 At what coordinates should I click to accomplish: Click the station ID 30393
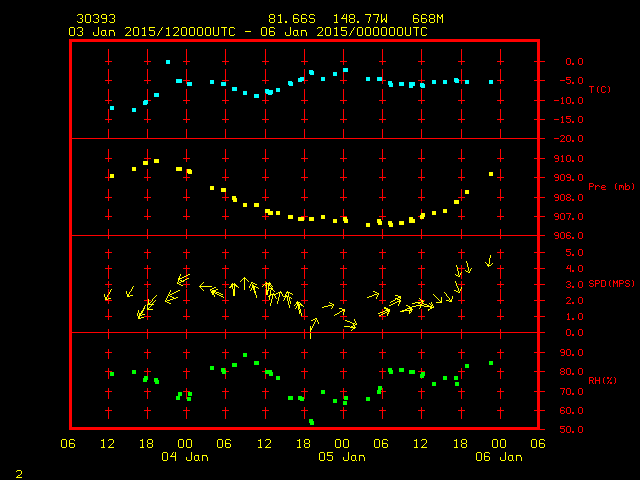[96, 19]
